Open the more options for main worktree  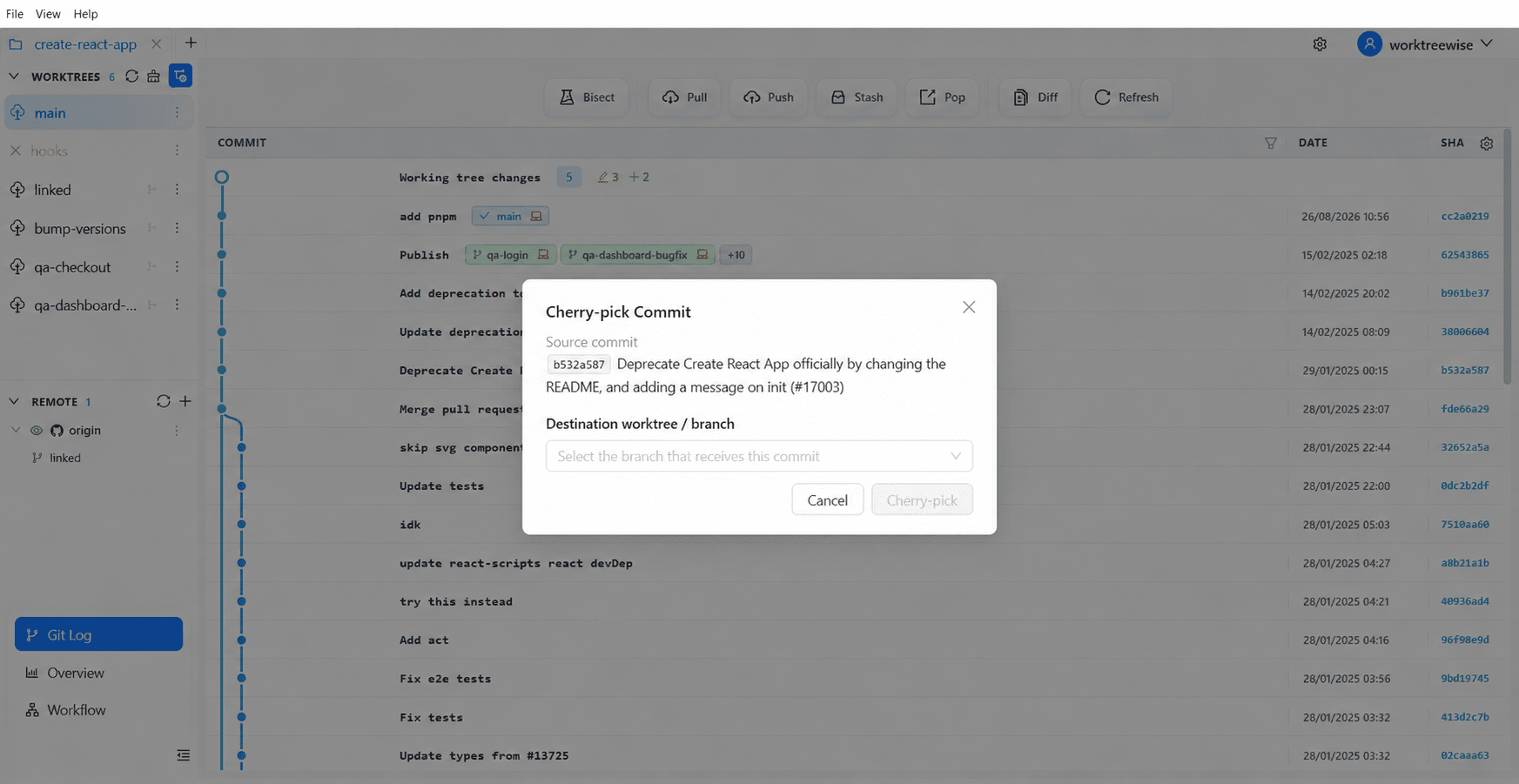(177, 112)
